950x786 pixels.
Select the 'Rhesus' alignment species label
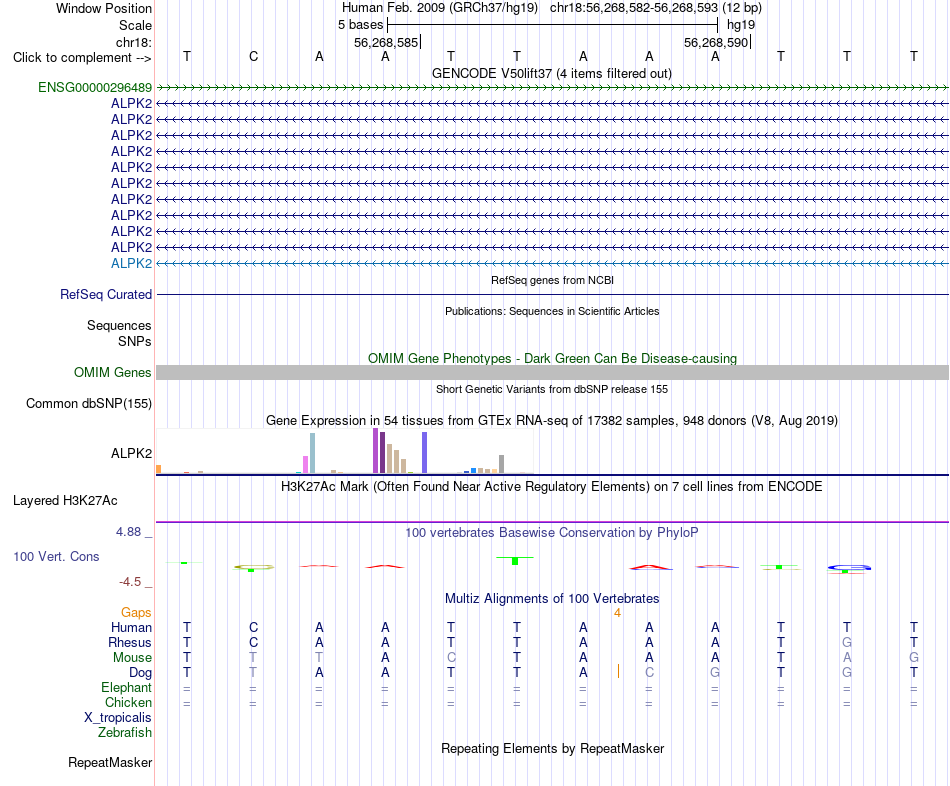130,642
